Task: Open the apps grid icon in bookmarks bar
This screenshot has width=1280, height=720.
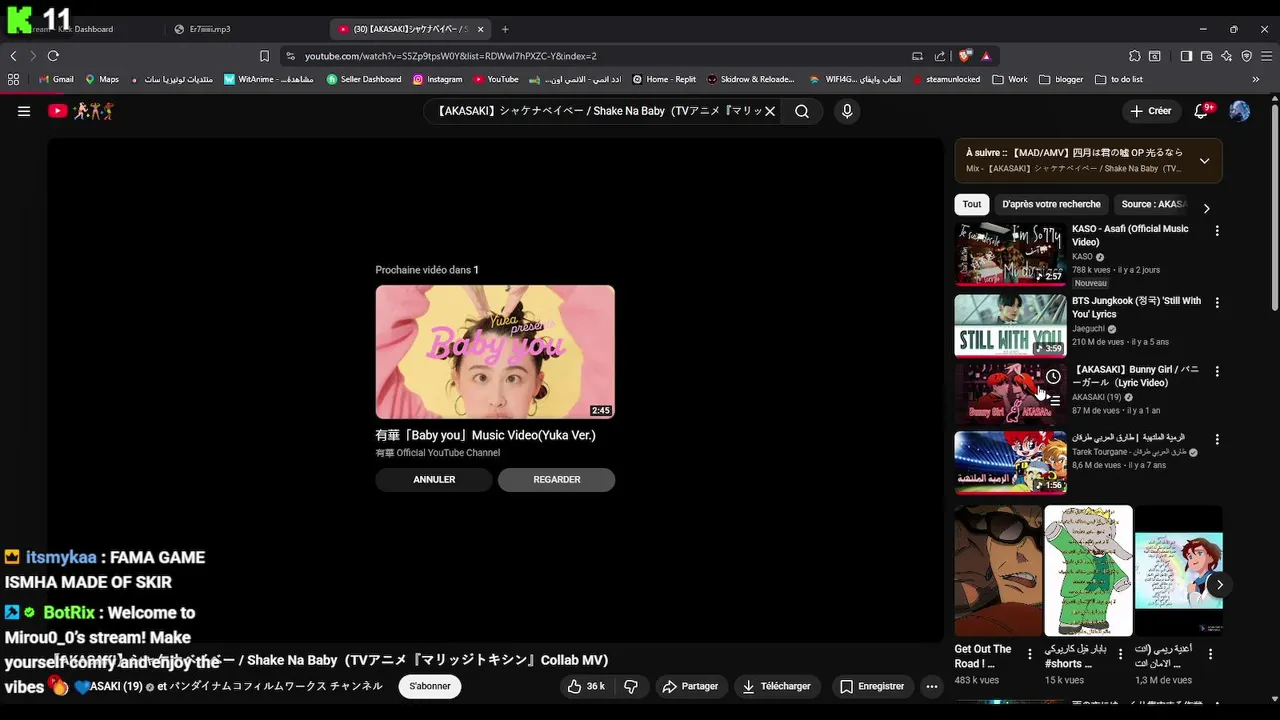Action: (x=13, y=79)
